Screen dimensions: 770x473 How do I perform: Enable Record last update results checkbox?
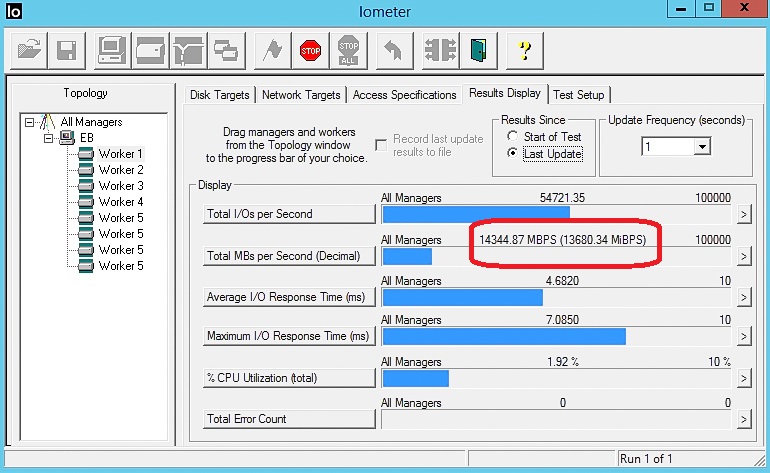pyautogui.click(x=381, y=145)
